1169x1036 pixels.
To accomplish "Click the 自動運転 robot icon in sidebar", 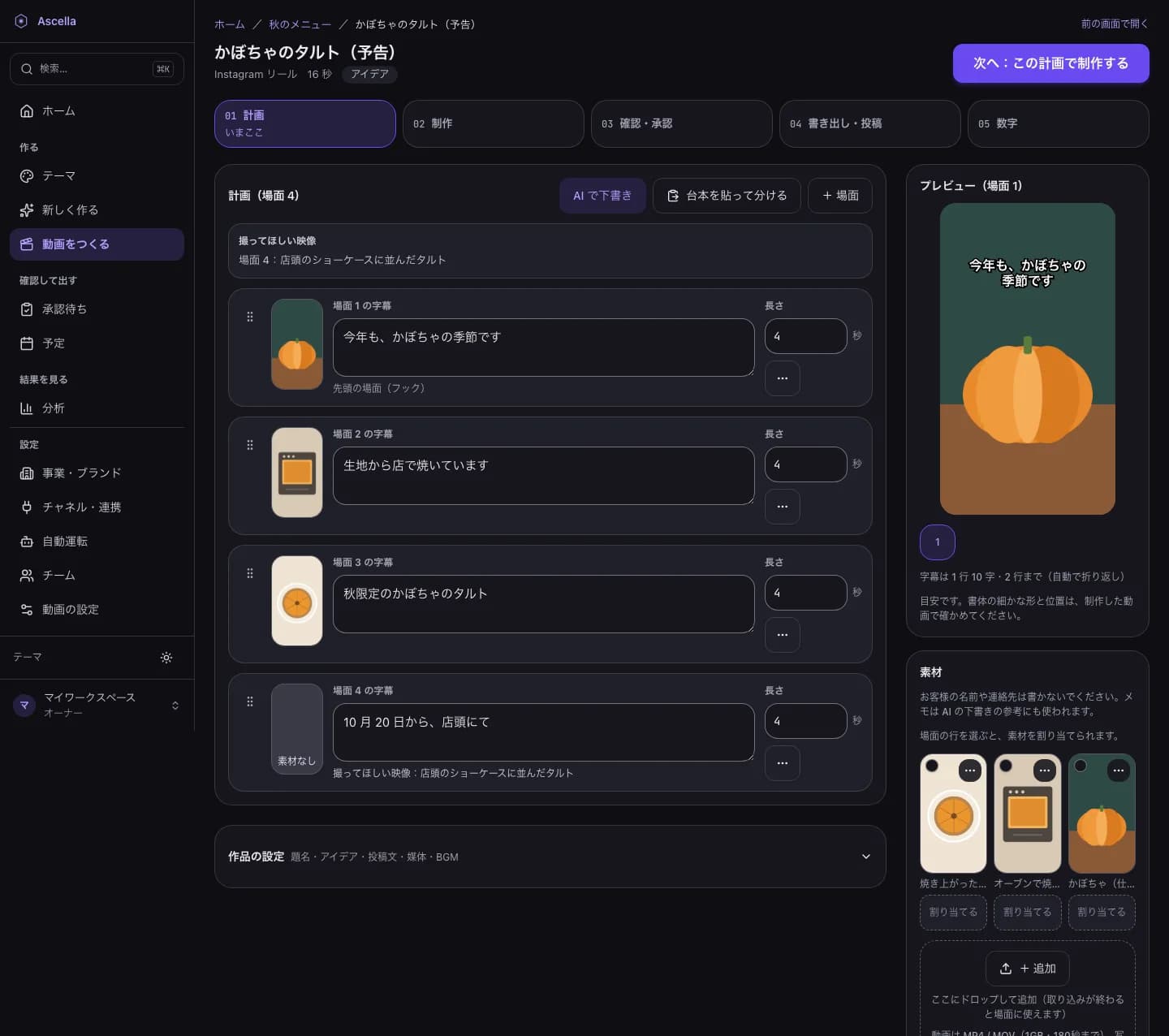I will 27,542.
